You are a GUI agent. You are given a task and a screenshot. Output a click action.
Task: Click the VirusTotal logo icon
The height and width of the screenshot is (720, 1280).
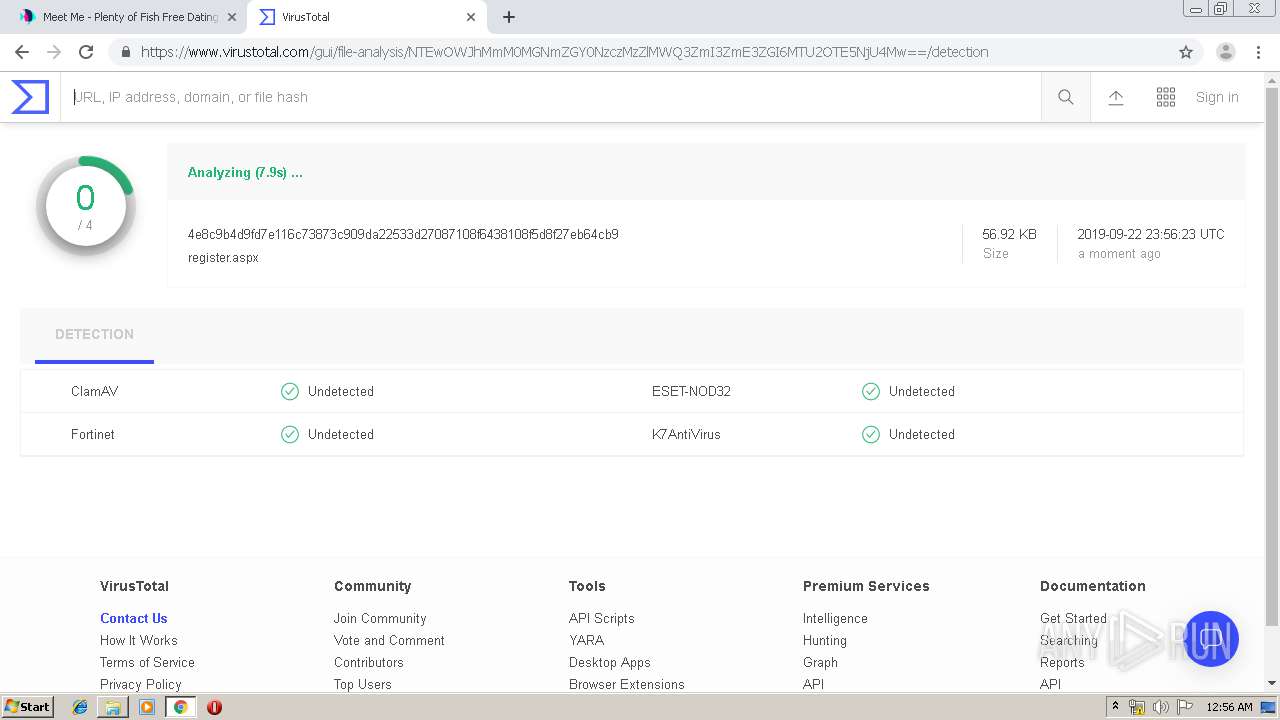[x=30, y=97]
